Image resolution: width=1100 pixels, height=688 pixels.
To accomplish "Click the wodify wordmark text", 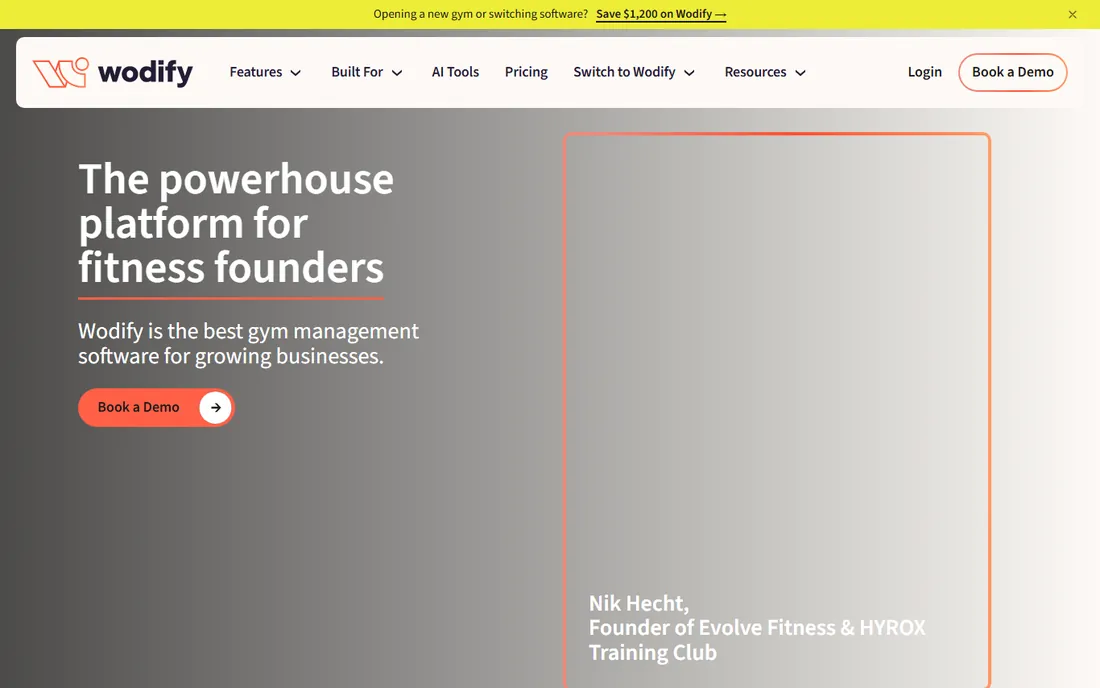I will pyautogui.click(x=145, y=73).
